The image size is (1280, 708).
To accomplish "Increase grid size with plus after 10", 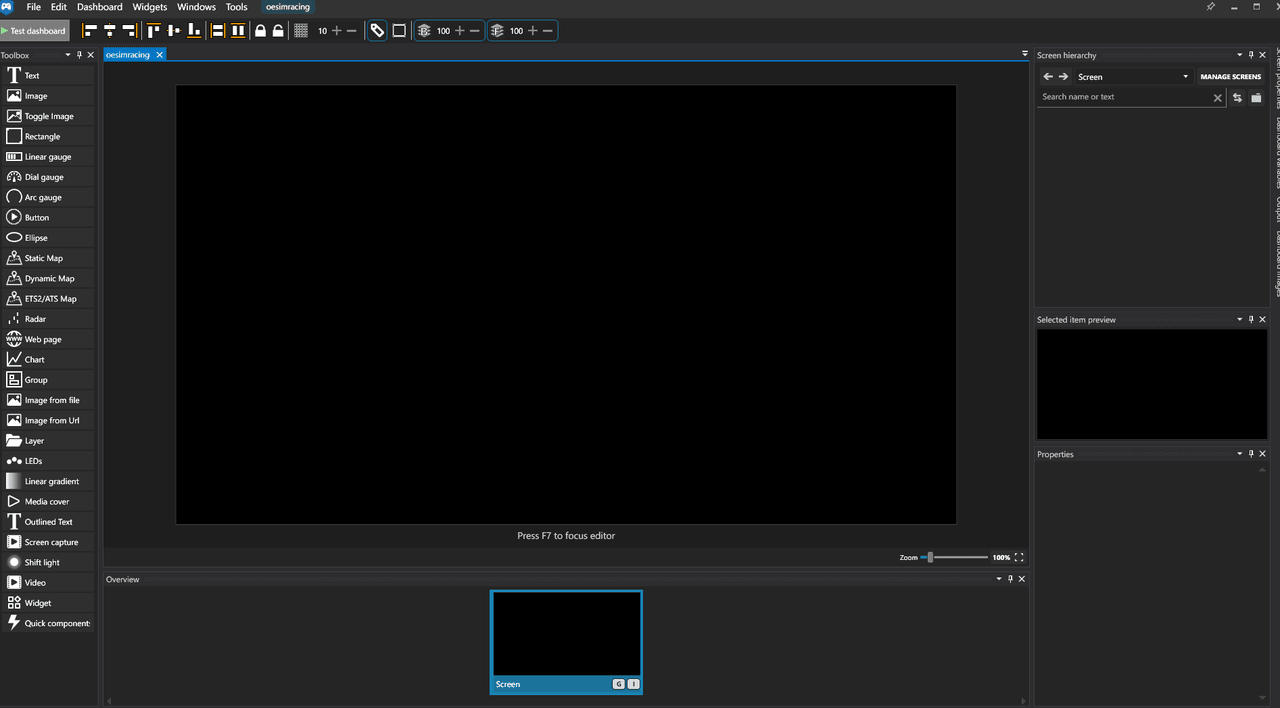I will click(x=336, y=31).
